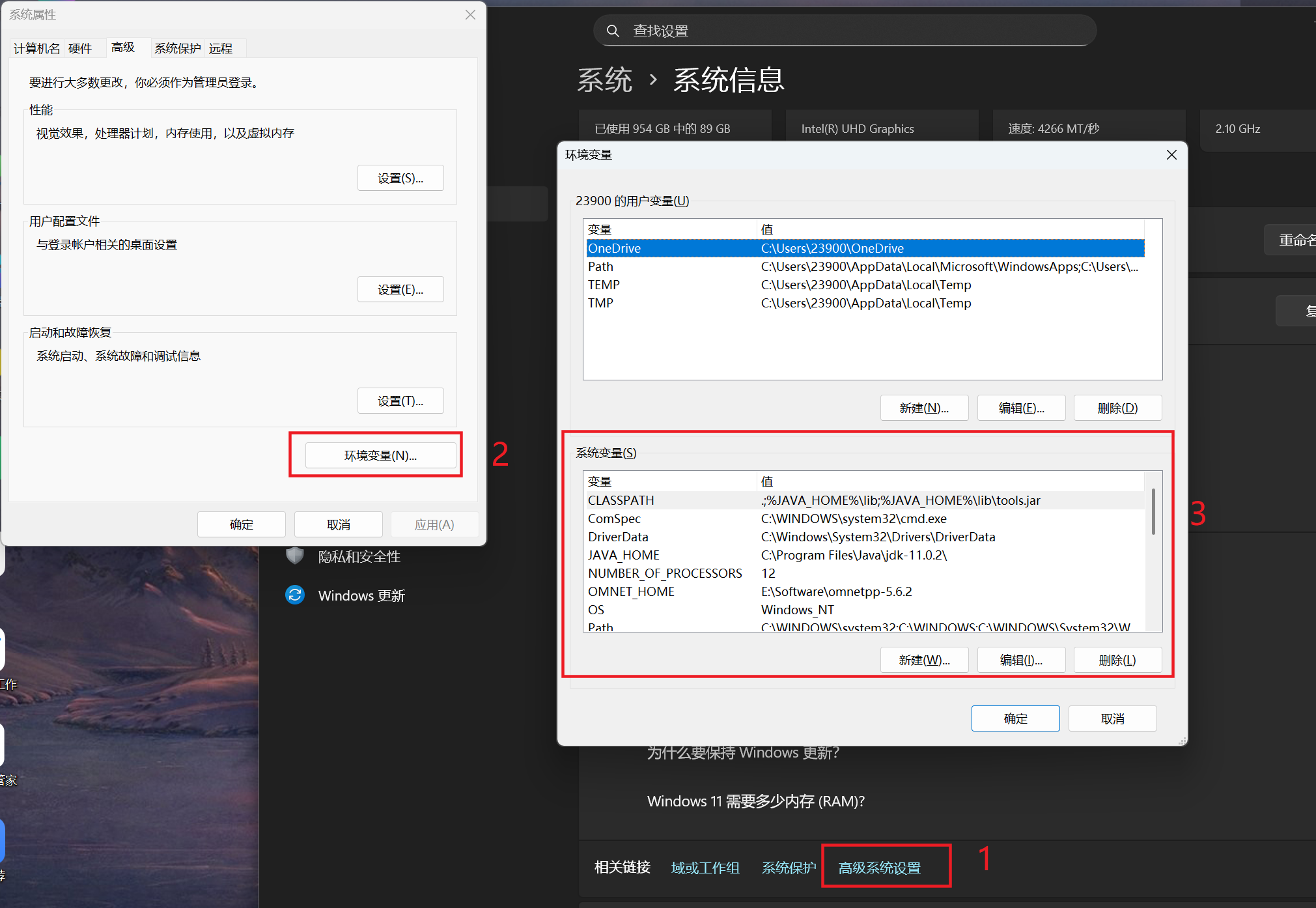This screenshot has width=1316, height=908.
Task: Open the 高级系统设置 link
Action: (879, 868)
